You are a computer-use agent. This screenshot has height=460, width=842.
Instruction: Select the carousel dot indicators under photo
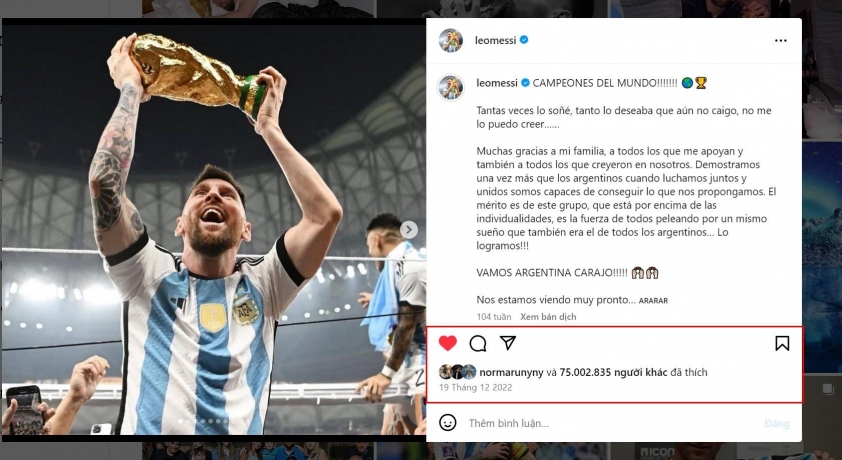pos(203,421)
